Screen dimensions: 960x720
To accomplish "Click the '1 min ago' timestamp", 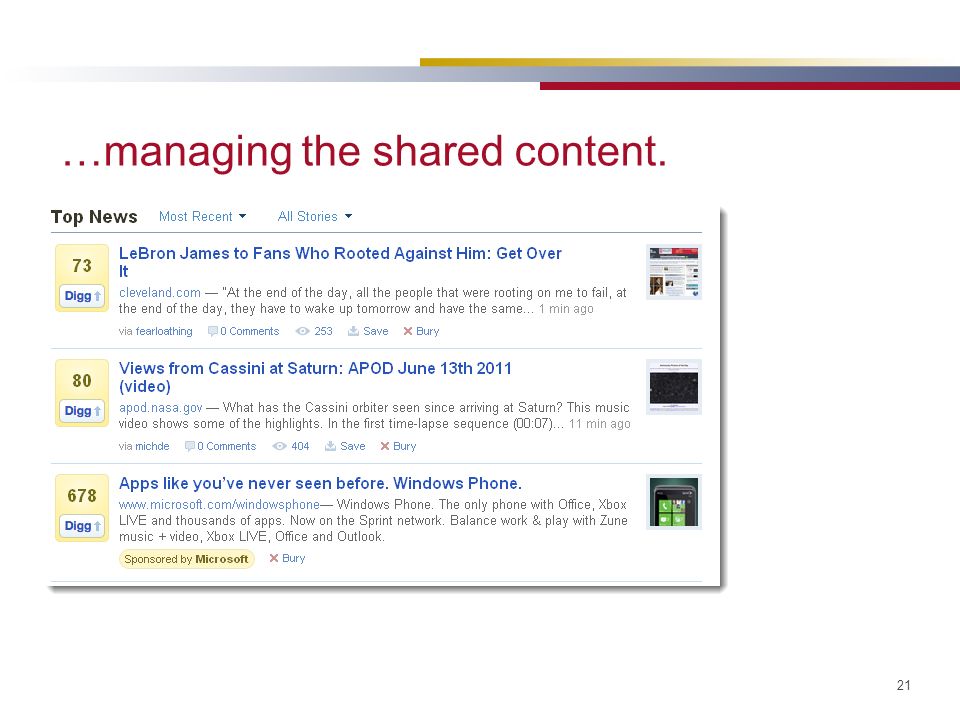I will coord(566,309).
